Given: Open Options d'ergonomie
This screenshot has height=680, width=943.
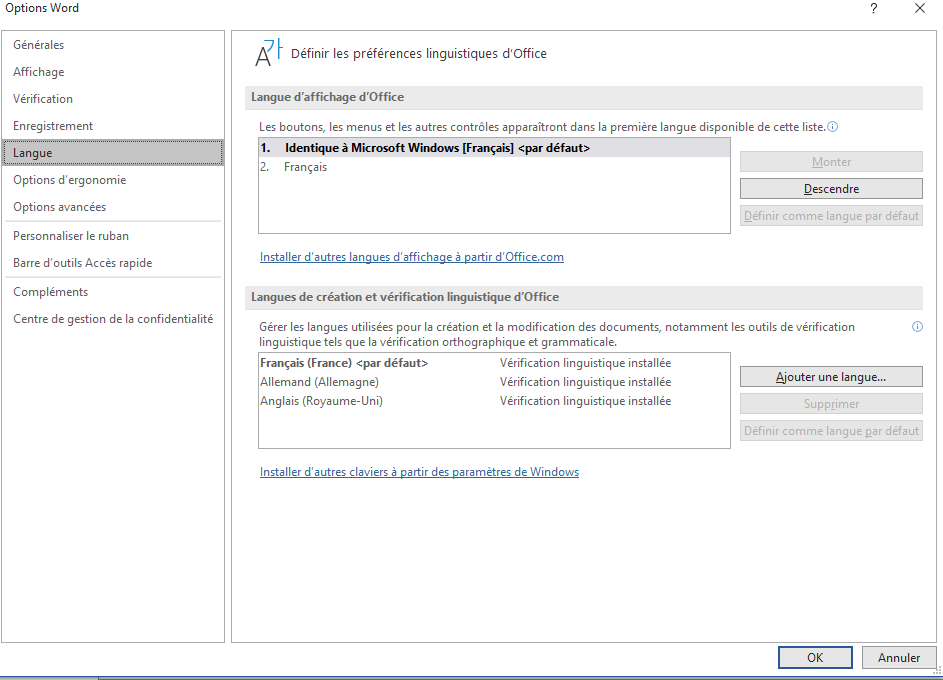Looking at the screenshot, I should click(x=113, y=180).
